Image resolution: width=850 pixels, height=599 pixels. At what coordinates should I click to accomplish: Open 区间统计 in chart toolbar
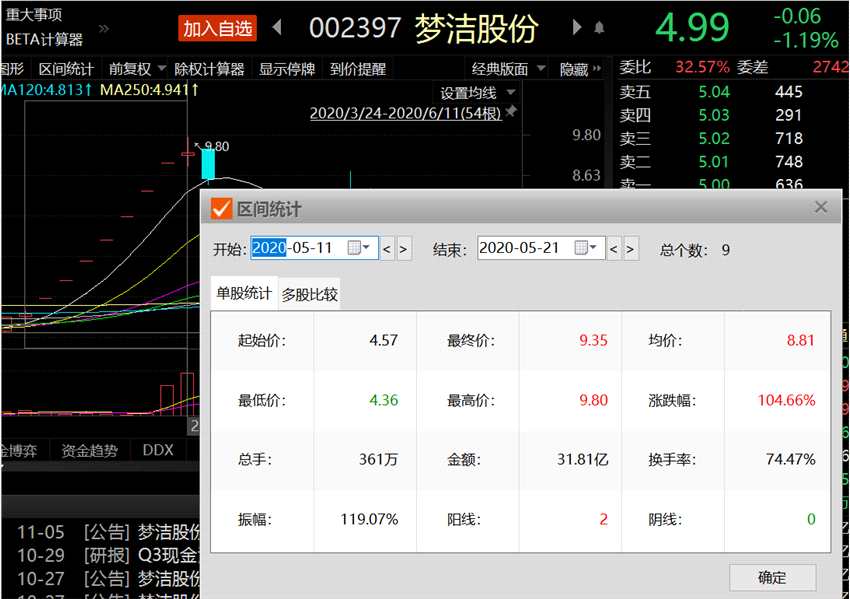click(66, 69)
